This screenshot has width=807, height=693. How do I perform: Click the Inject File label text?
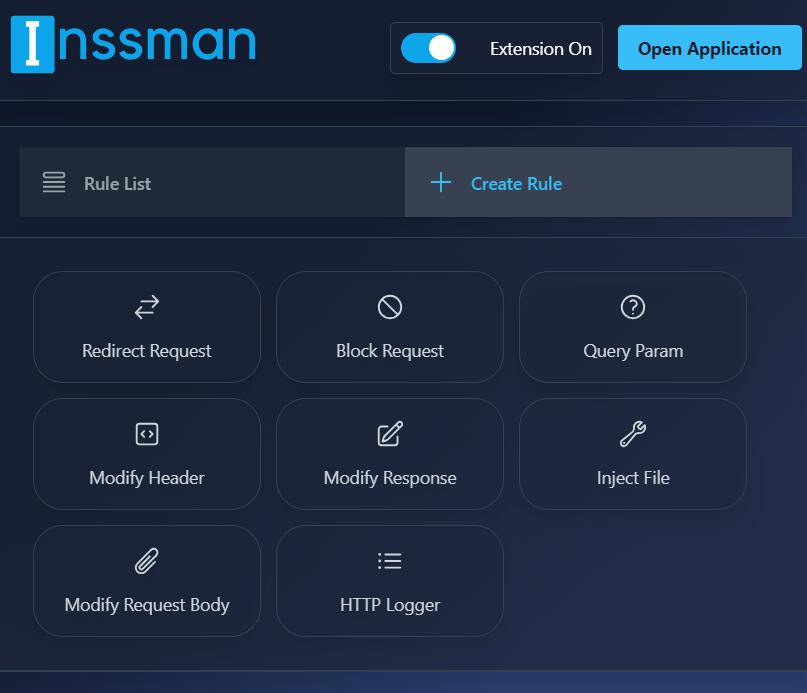click(x=633, y=478)
